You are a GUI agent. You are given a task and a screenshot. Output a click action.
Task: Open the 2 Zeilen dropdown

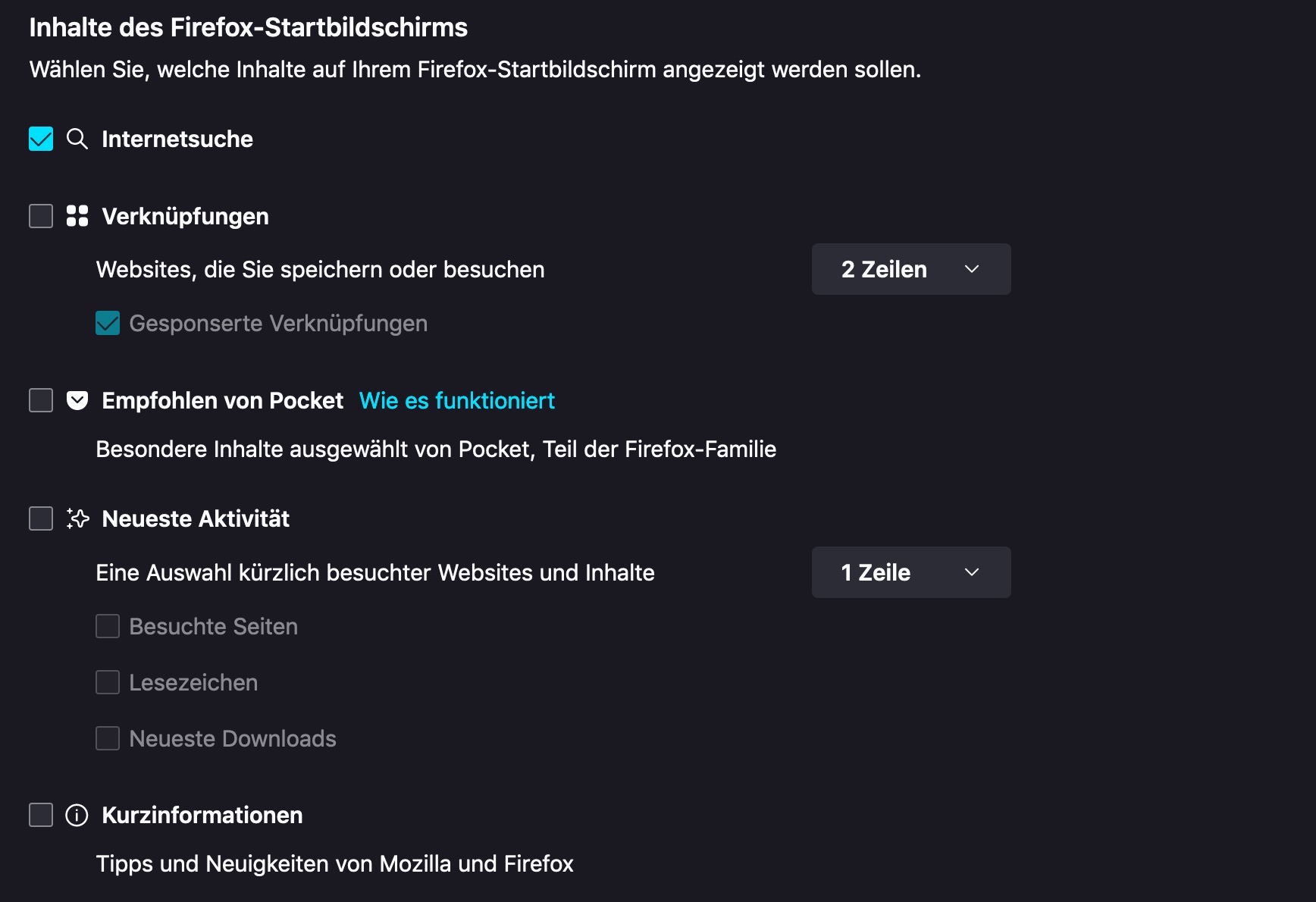(910, 269)
